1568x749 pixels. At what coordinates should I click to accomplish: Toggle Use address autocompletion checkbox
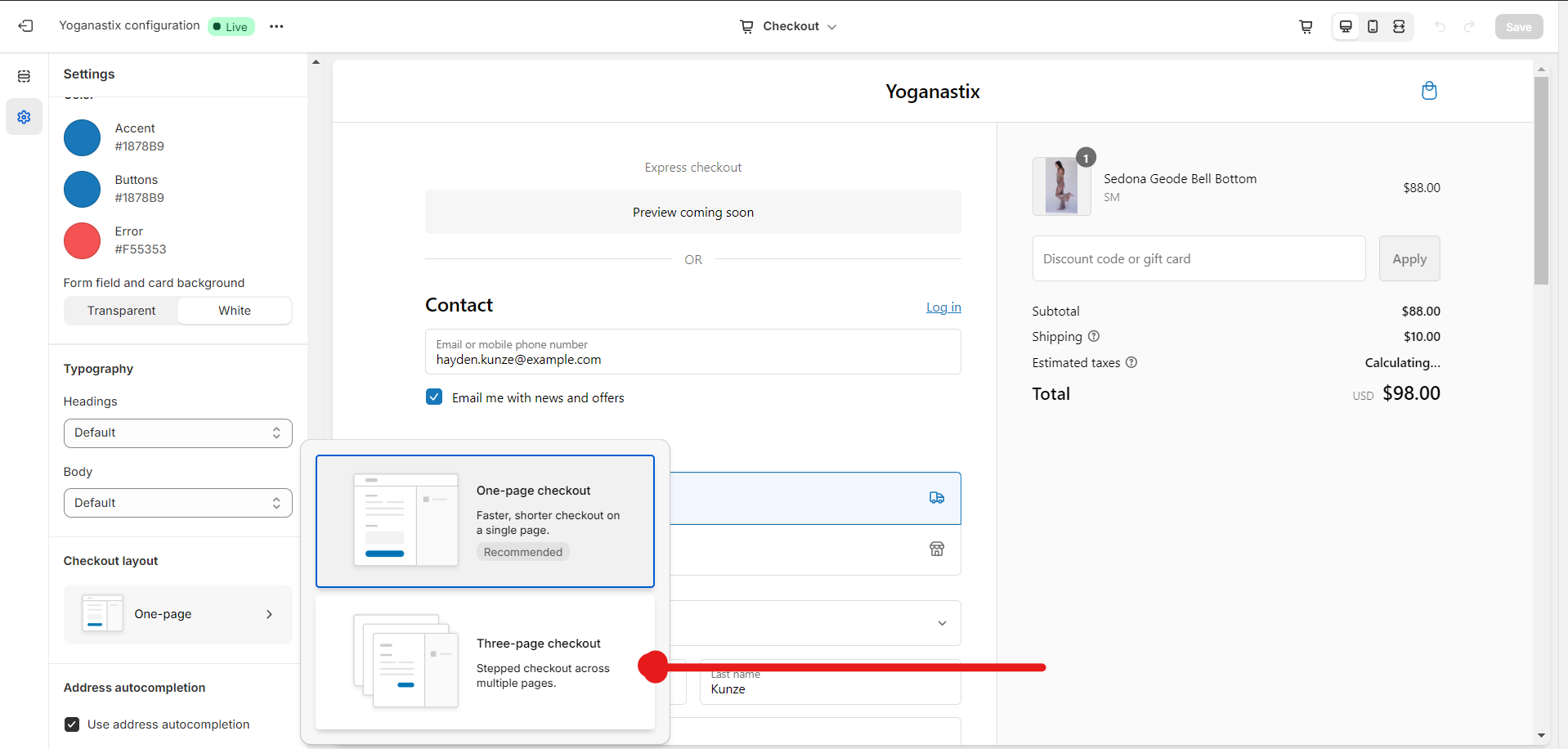coord(72,724)
